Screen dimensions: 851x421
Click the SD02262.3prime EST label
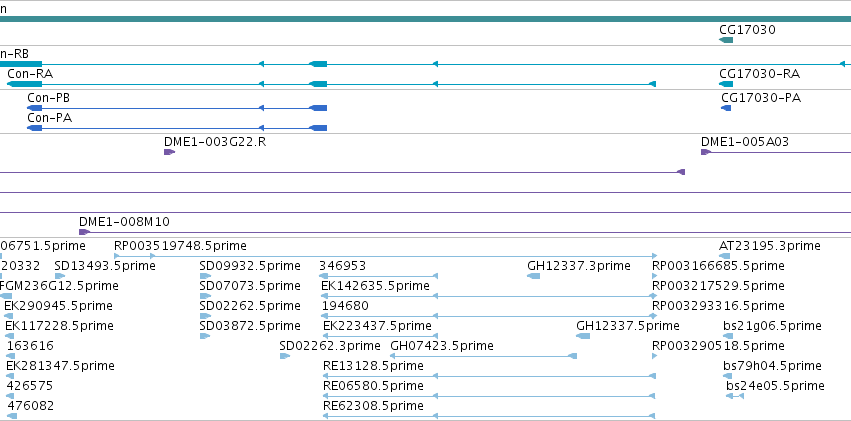pyautogui.click(x=330, y=346)
